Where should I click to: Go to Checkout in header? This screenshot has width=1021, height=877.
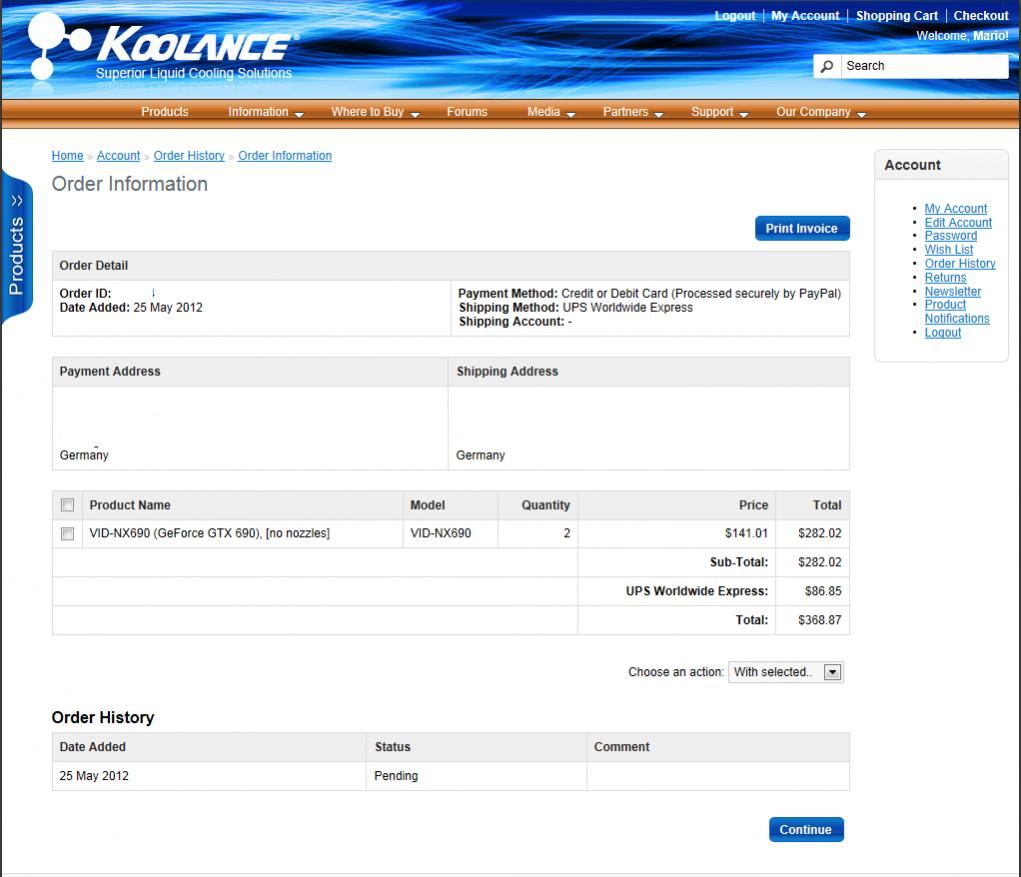981,16
